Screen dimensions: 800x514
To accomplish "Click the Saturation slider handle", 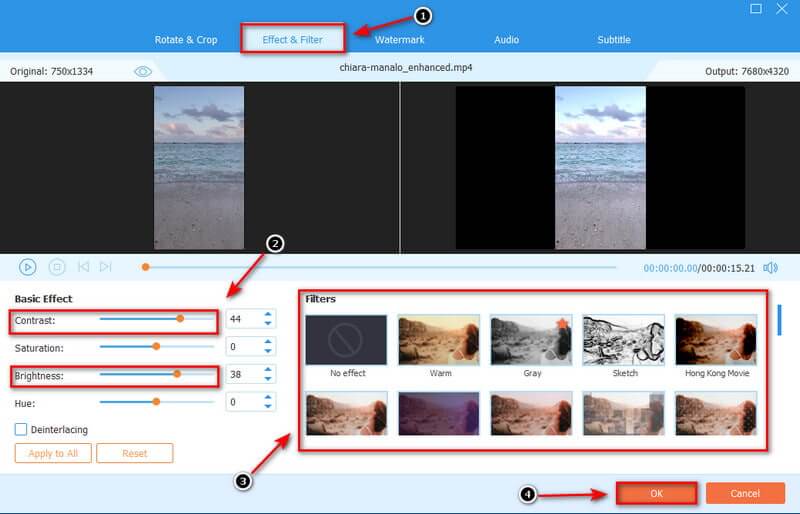I will tap(156, 347).
